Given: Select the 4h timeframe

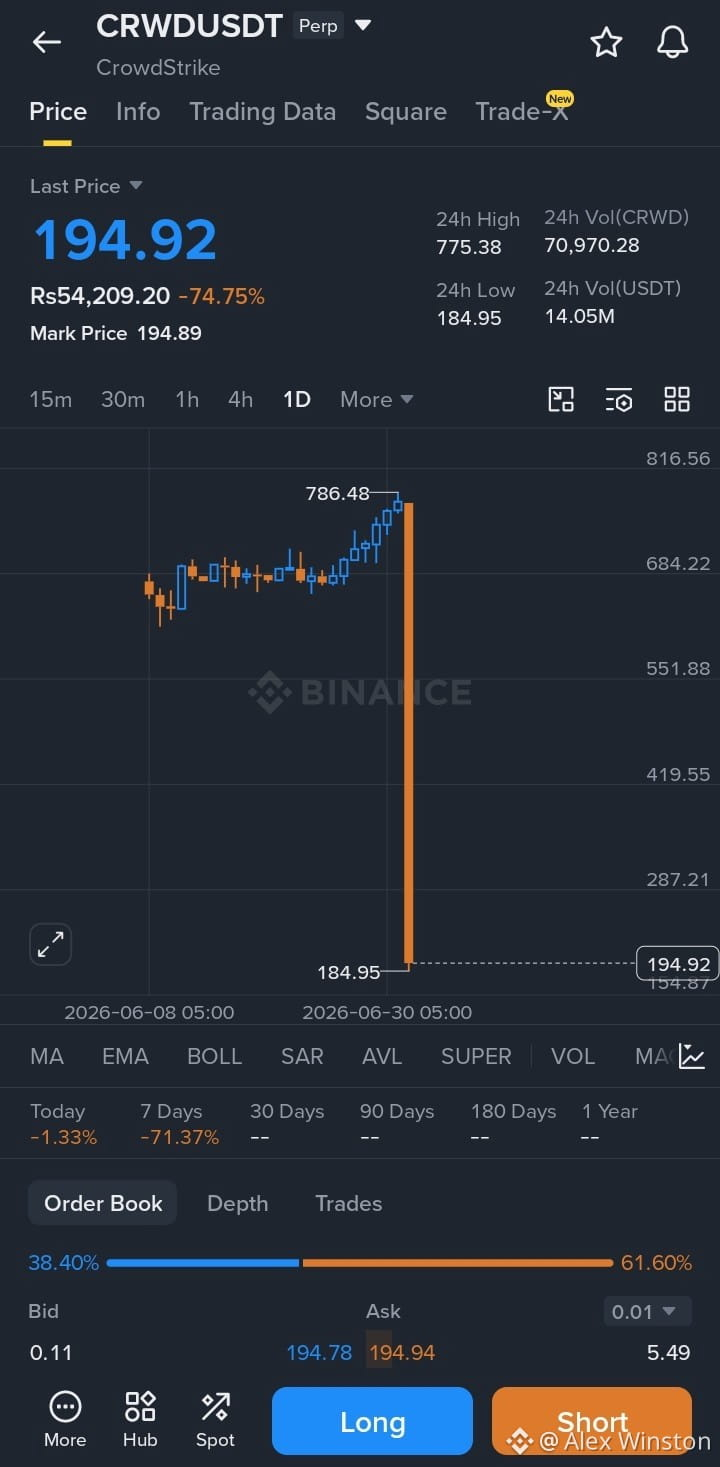Looking at the screenshot, I should coord(240,400).
